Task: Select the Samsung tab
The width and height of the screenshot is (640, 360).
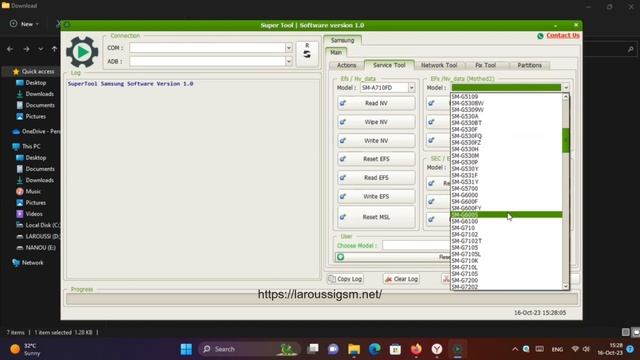Action: coord(342,40)
